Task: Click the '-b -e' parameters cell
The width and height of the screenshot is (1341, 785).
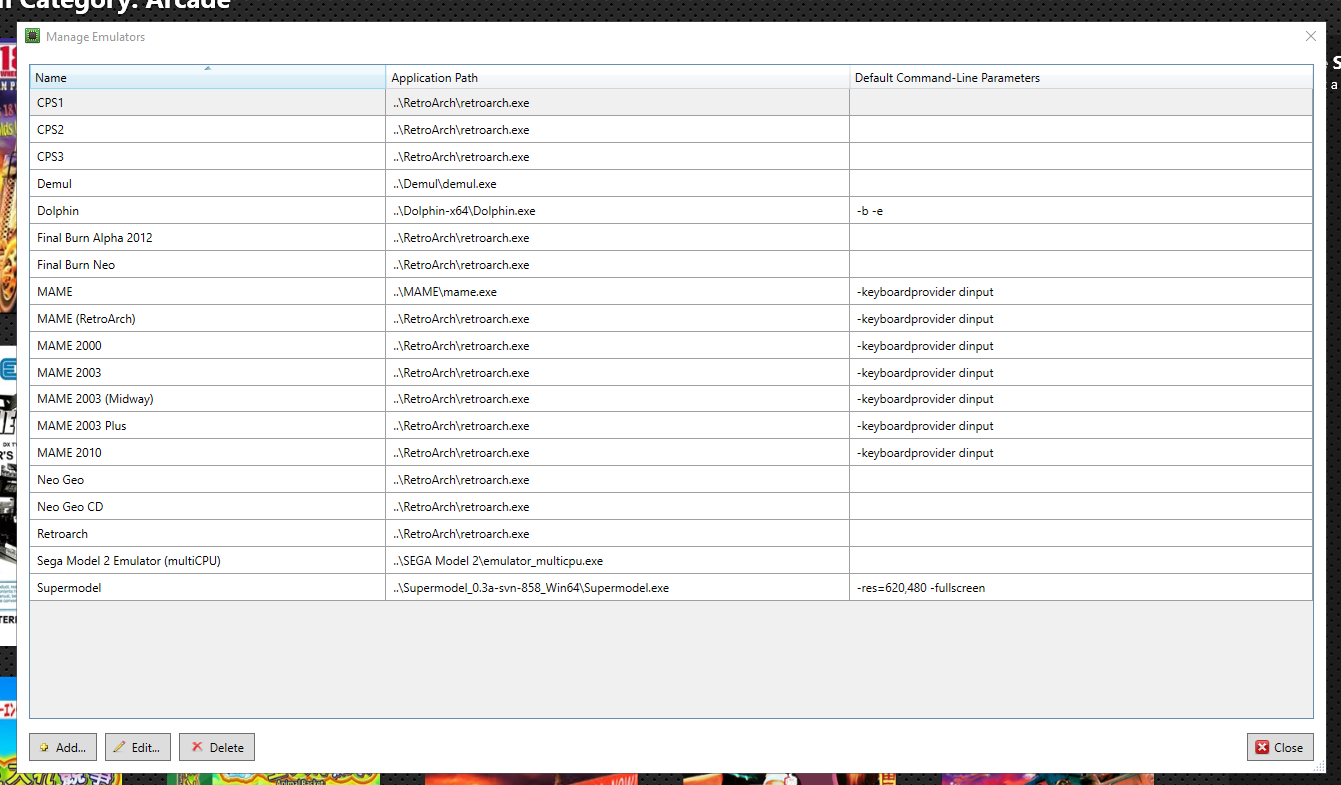Action: [1081, 210]
